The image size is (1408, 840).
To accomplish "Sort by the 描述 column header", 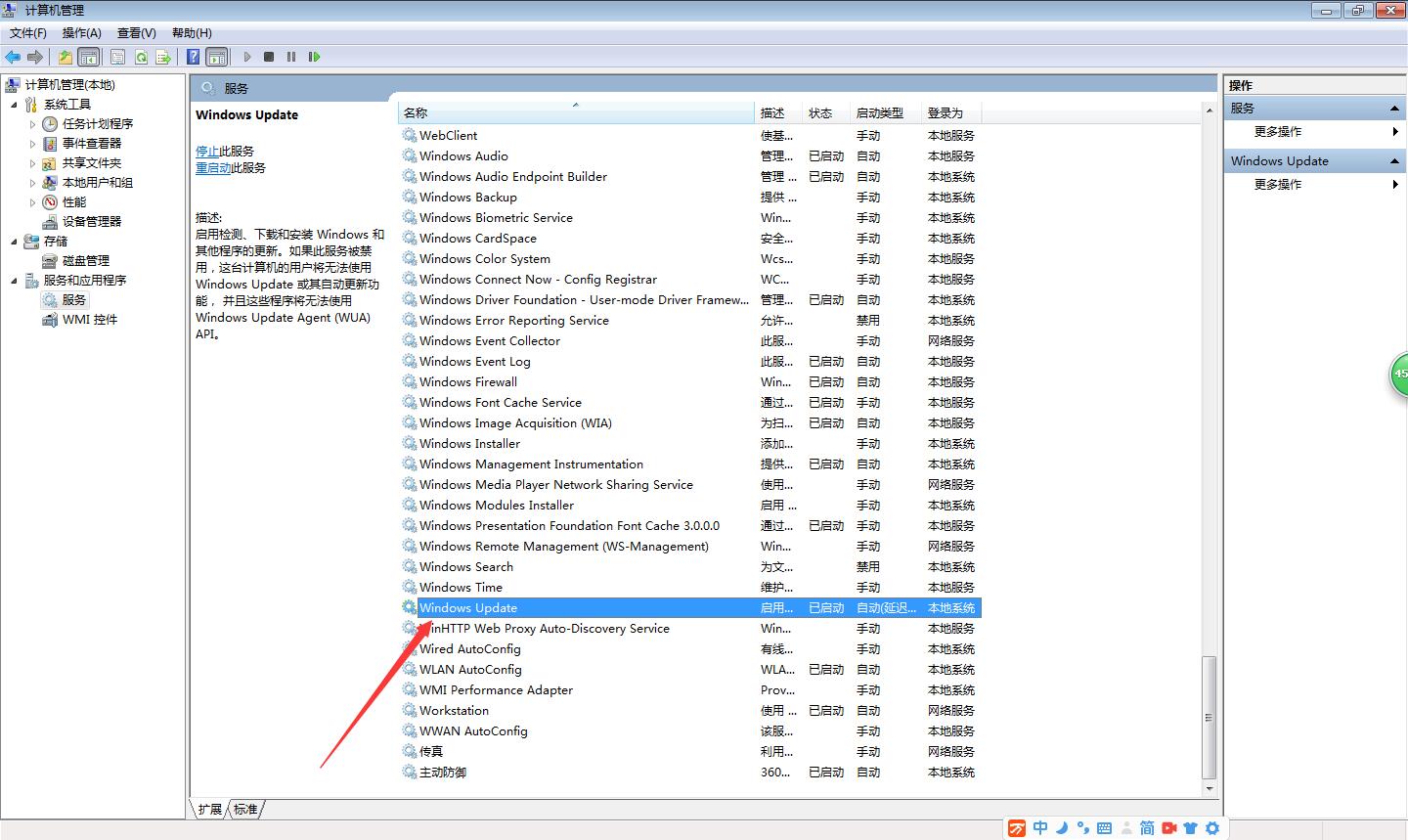I will [x=779, y=112].
